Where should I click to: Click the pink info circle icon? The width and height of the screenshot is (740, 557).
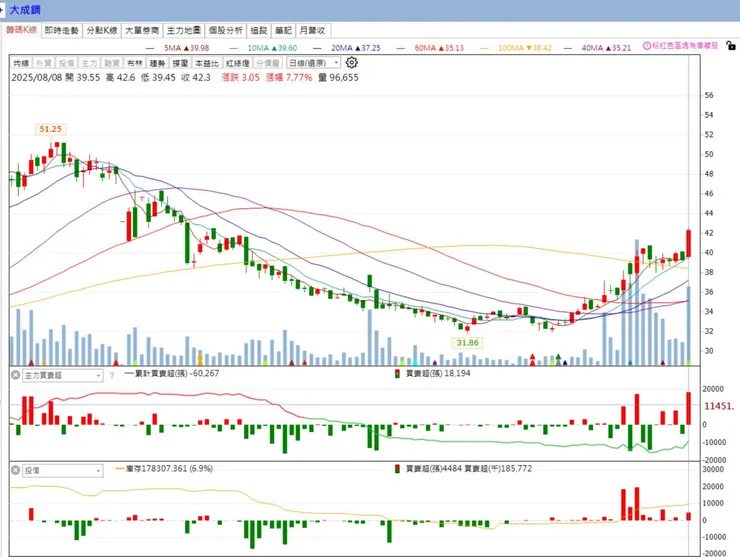tap(647, 46)
